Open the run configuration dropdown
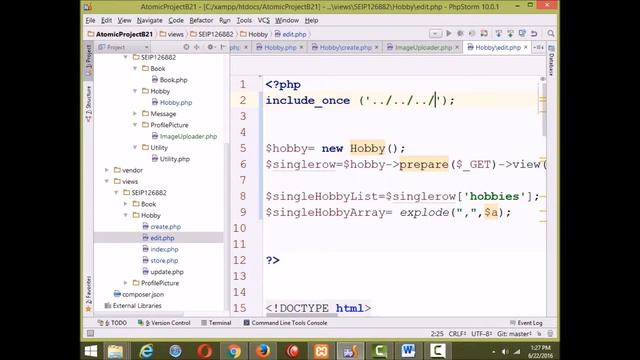The image size is (640, 360). (x=435, y=33)
